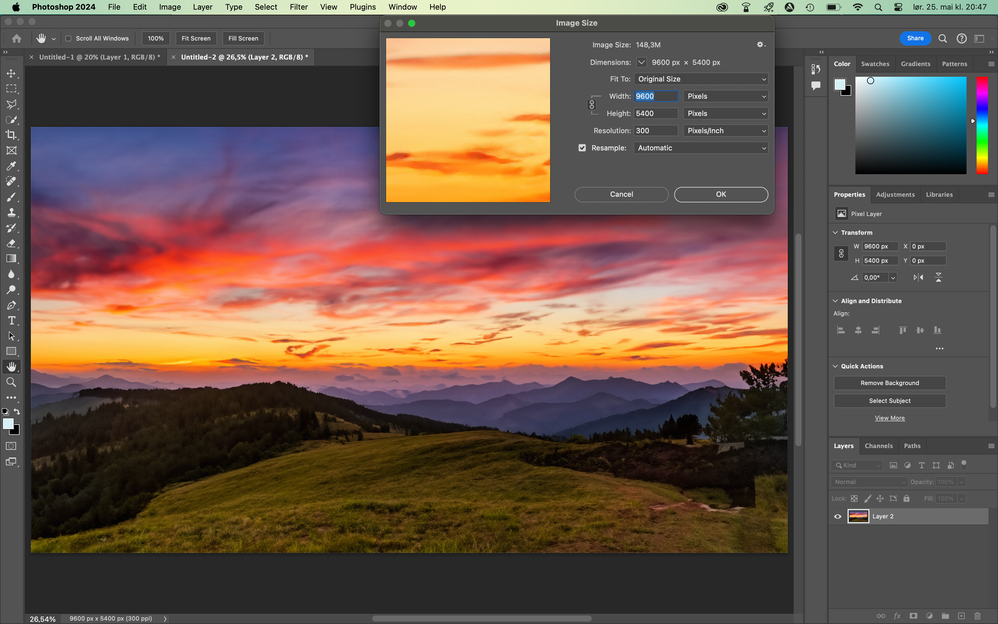Open layer blend mode Normal dropdown
This screenshot has width=998, height=624.
click(868, 482)
